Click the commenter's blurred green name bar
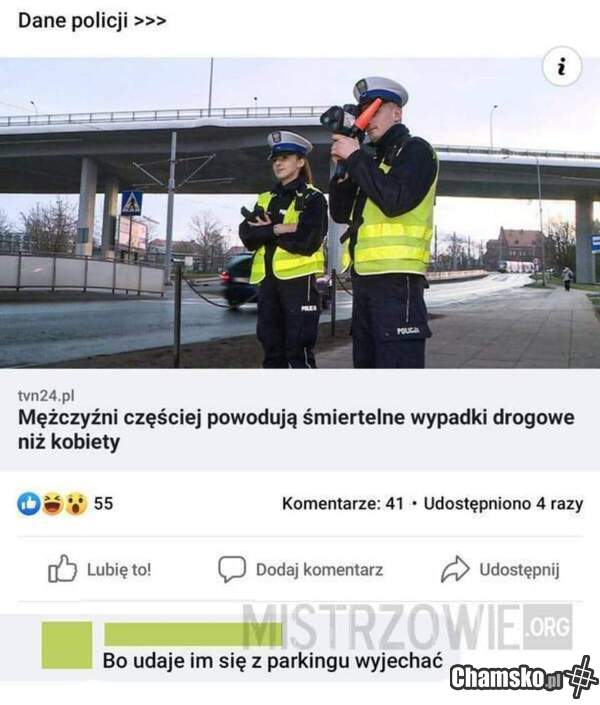 coord(193,634)
